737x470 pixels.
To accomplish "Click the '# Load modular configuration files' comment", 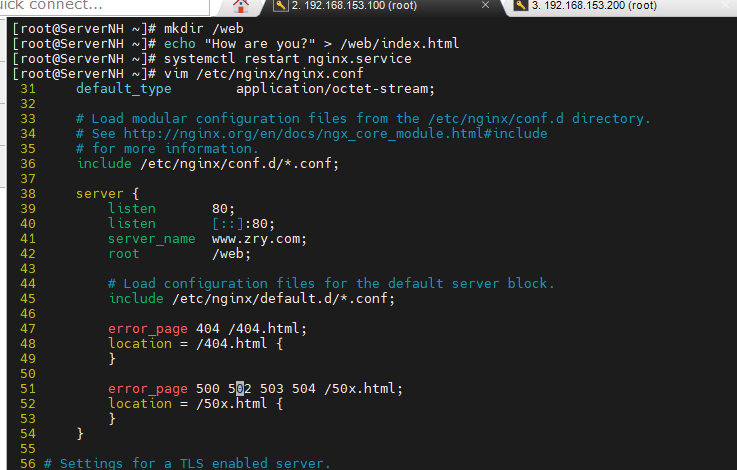I will [363, 119].
